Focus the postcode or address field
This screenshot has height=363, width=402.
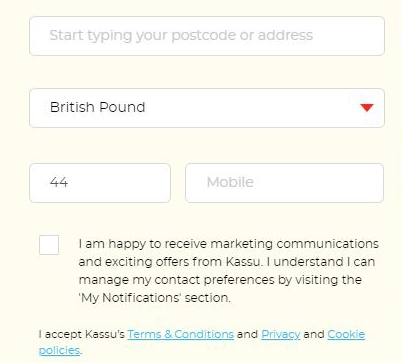pos(207,36)
